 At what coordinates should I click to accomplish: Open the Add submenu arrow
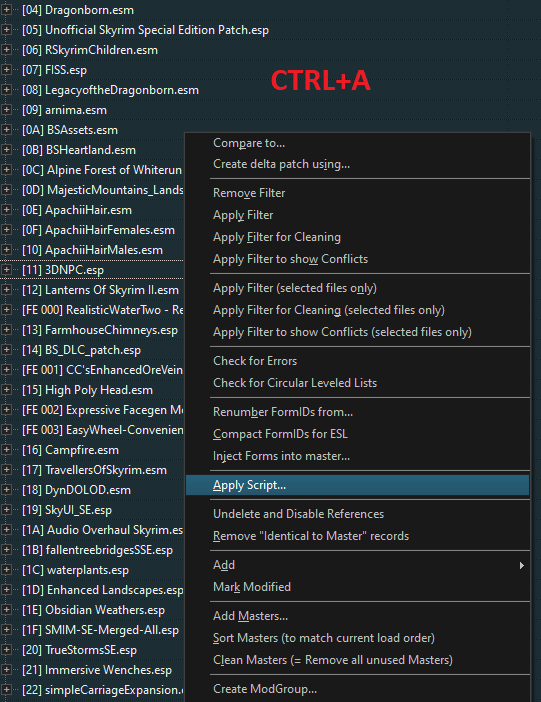521,565
